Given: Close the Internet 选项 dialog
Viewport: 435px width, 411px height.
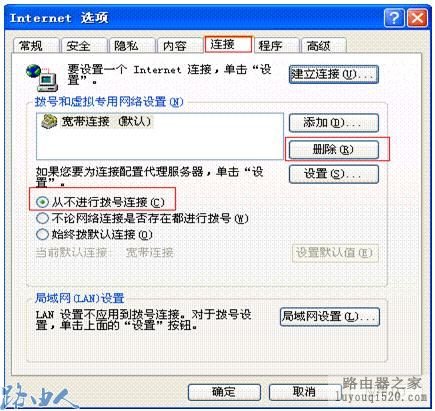Looking at the screenshot, I should (x=417, y=18).
